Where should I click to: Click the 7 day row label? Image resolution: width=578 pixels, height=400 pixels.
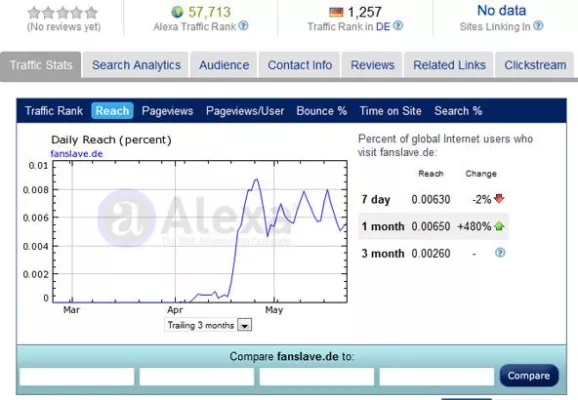376,199
